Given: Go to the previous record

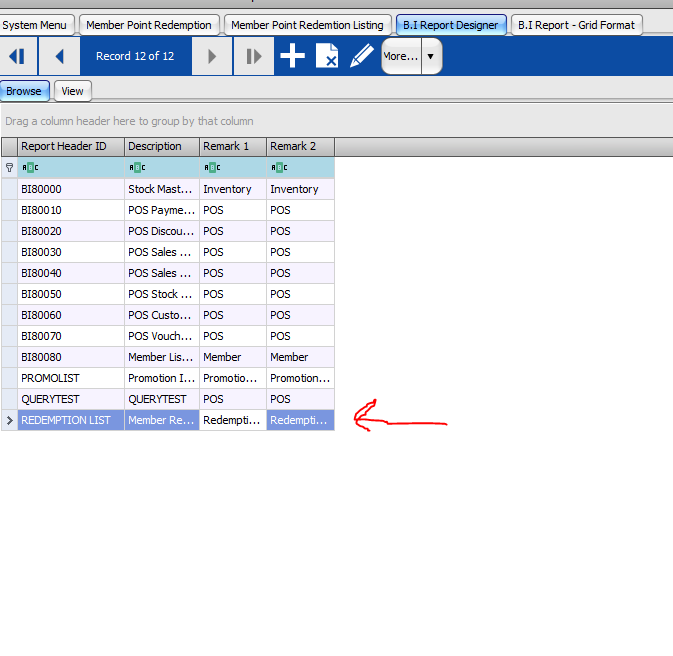Looking at the screenshot, I should (x=59, y=57).
